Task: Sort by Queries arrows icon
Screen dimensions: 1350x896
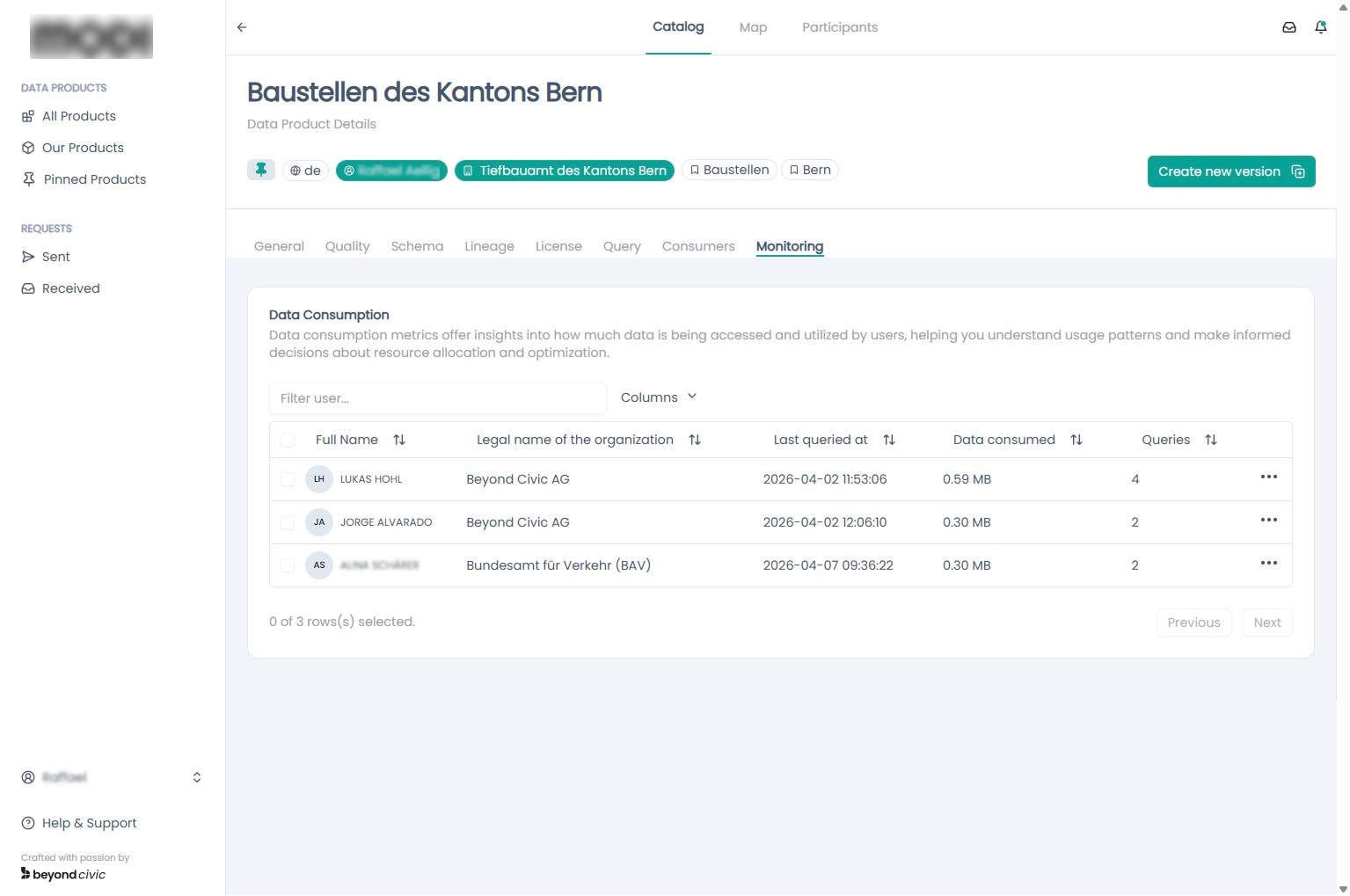Action: 1211,440
